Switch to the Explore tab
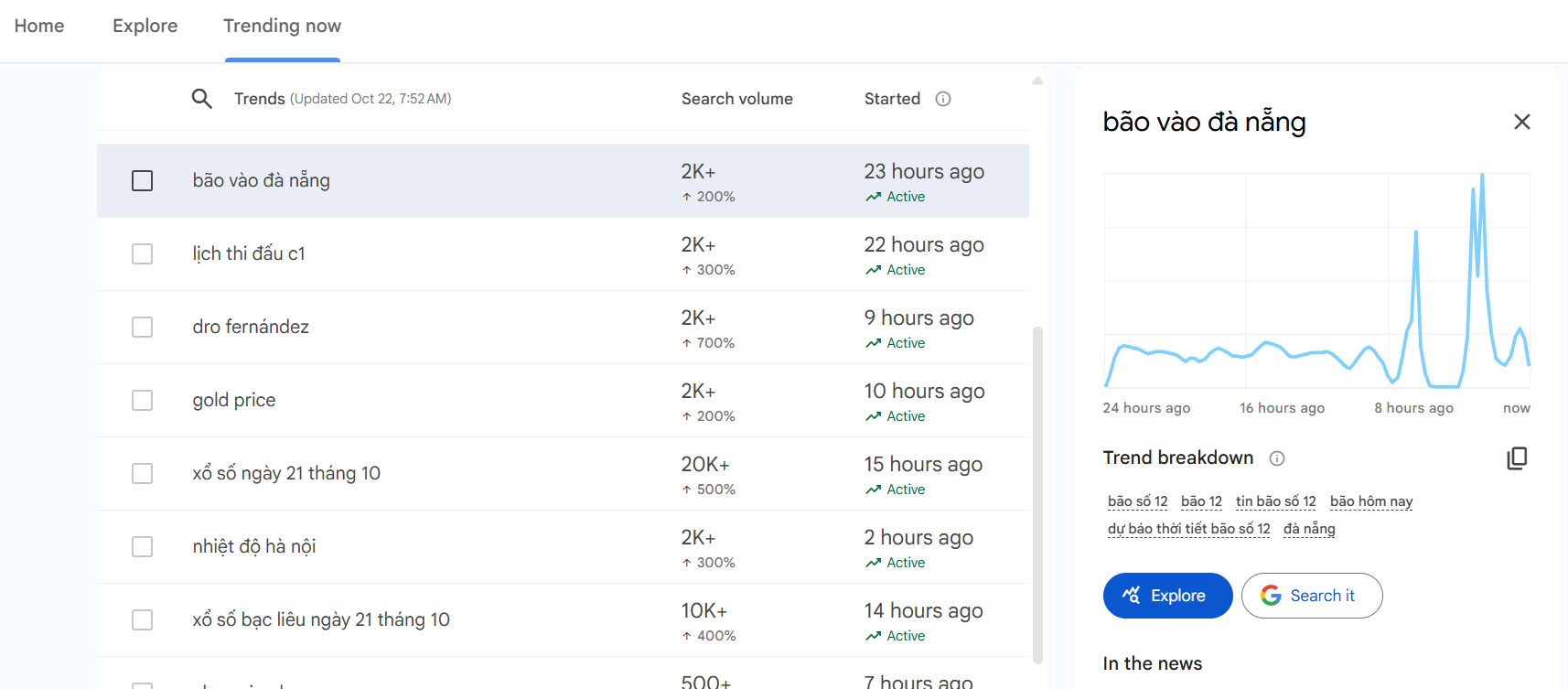This screenshot has width=1568, height=689. point(145,26)
